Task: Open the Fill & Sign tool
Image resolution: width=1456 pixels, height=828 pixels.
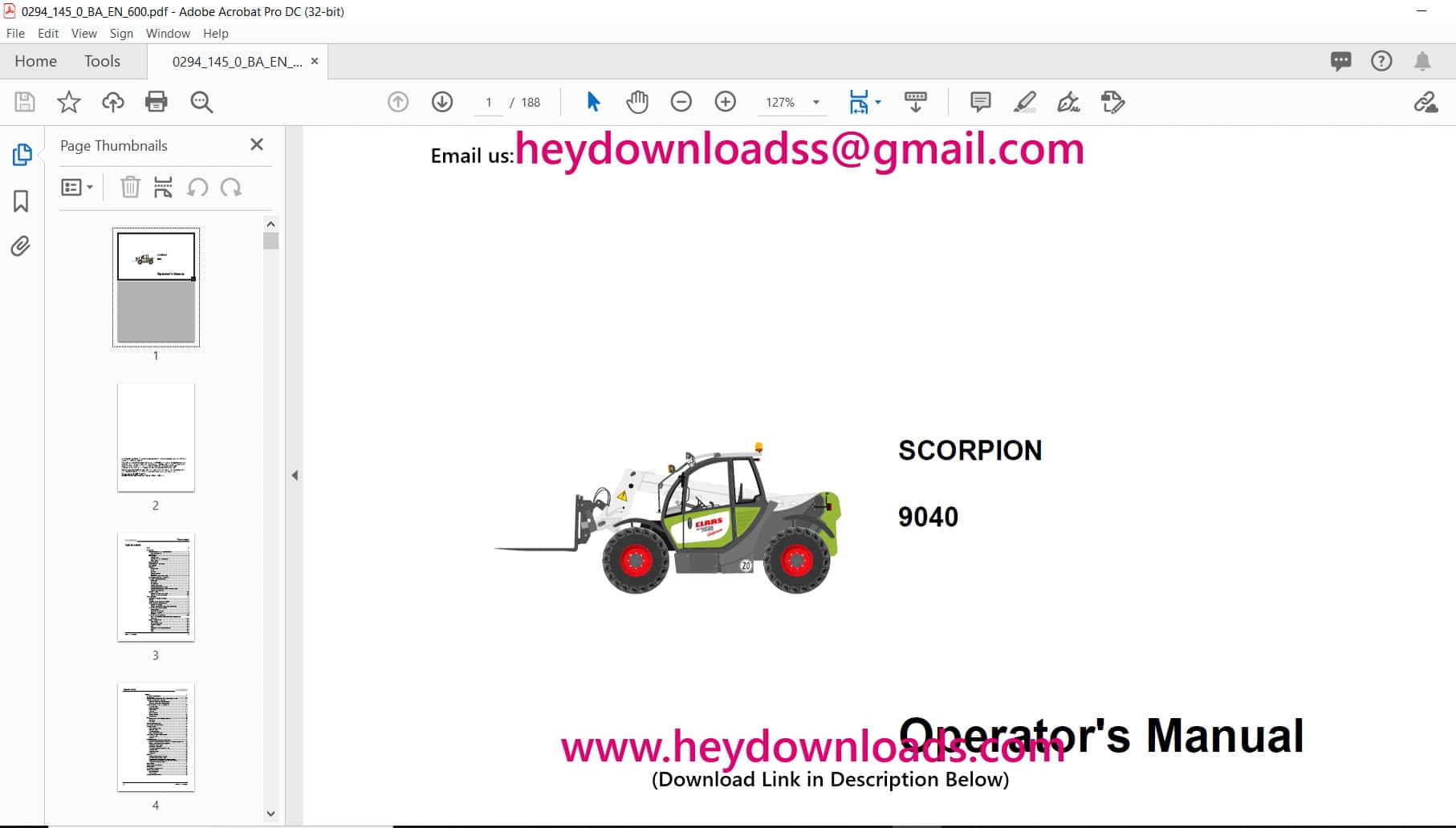Action: (1068, 102)
